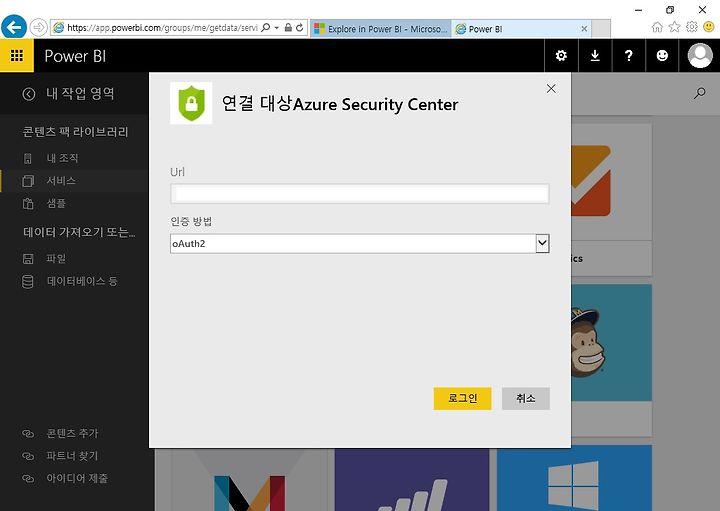
Task: Click the link icon beside 파트너 찾기
Action: [x=28, y=456]
